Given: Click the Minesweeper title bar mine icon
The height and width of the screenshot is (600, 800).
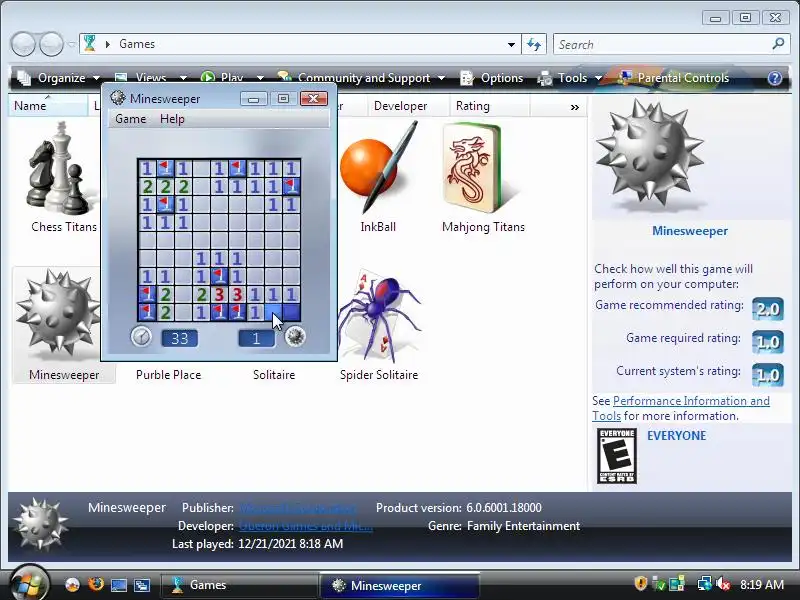Looking at the screenshot, I should [118, 98].
